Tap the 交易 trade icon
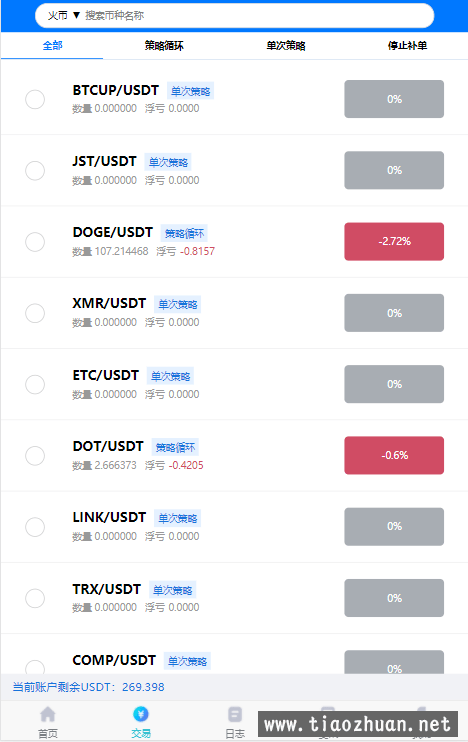The image size is (468, 742). click(x=141, y=714)
